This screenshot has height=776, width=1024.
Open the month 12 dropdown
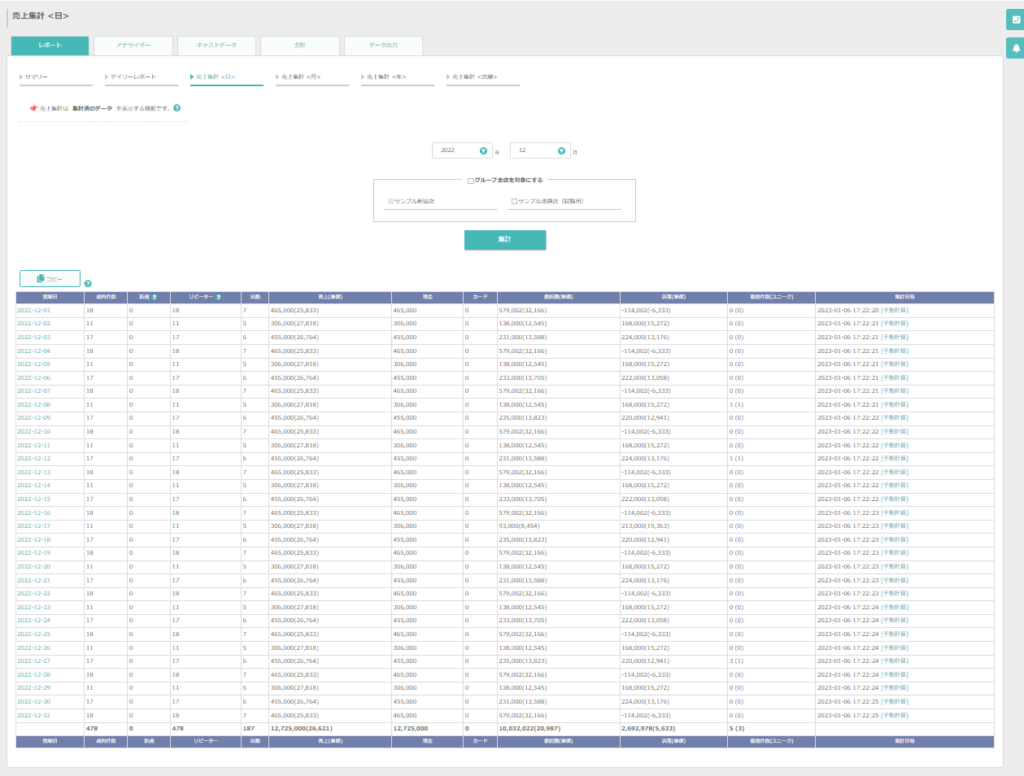pos(540,150)
